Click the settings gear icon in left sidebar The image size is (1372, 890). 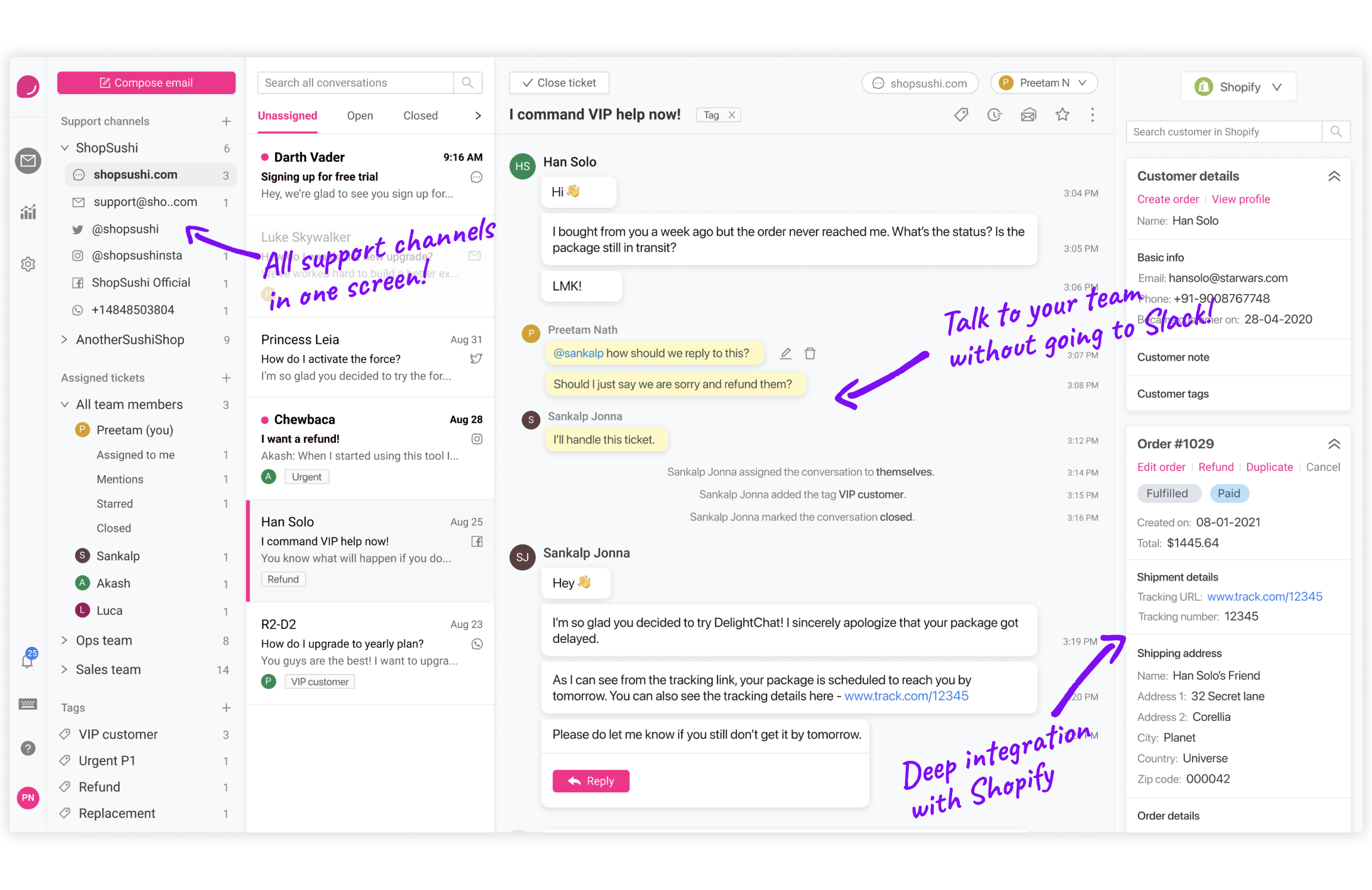click(x=27, y=263)
